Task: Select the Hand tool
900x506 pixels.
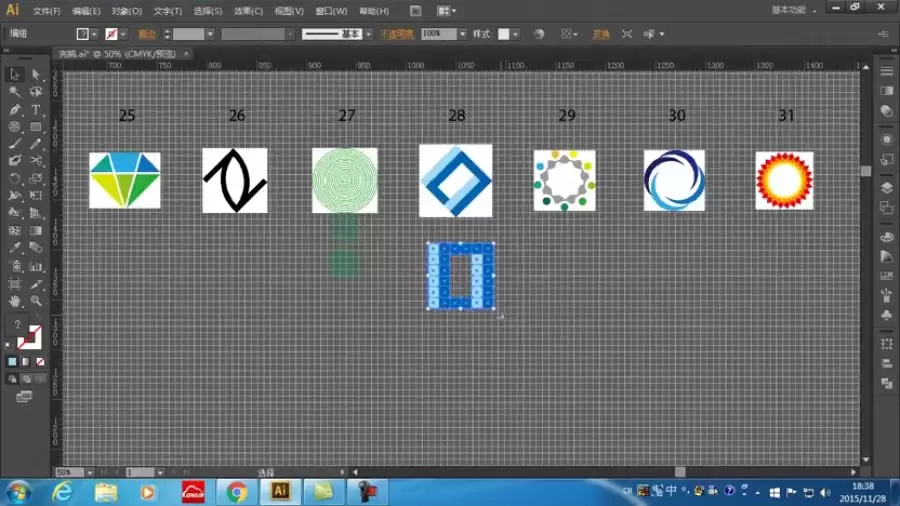Action: click(x=14, y=301)
